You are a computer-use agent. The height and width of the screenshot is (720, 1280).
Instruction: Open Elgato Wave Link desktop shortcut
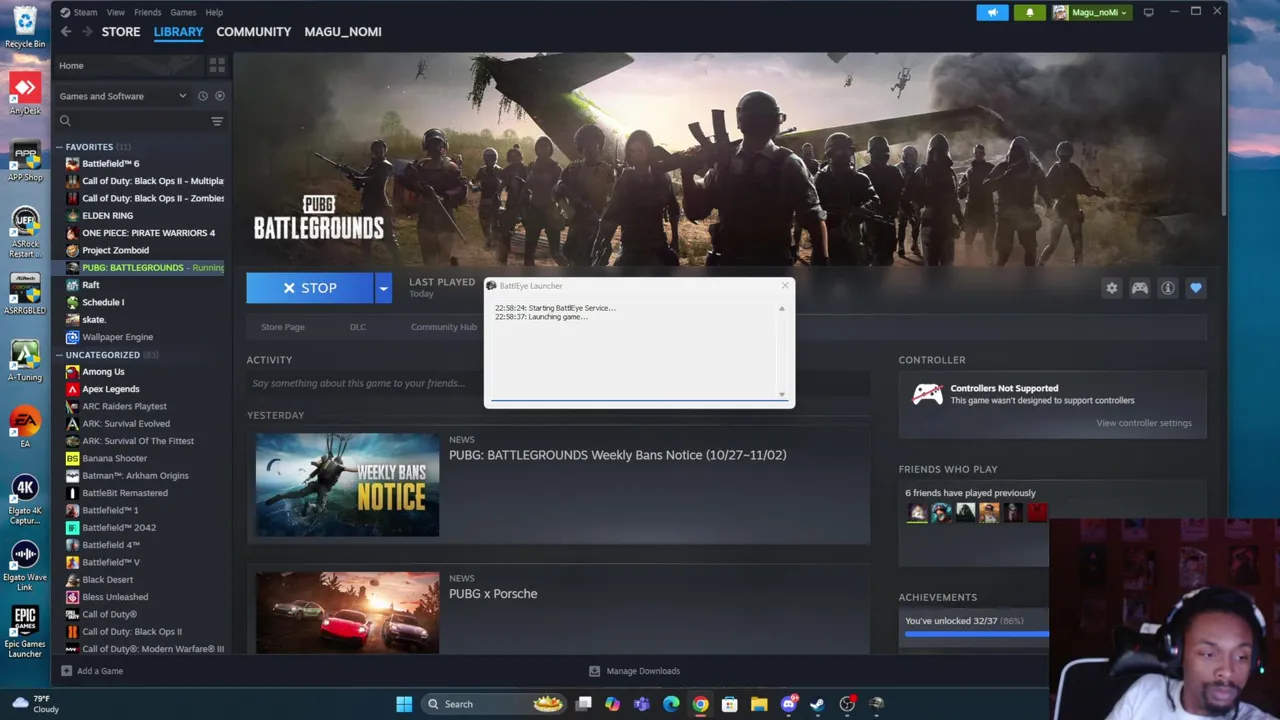[x=25, y=564]
